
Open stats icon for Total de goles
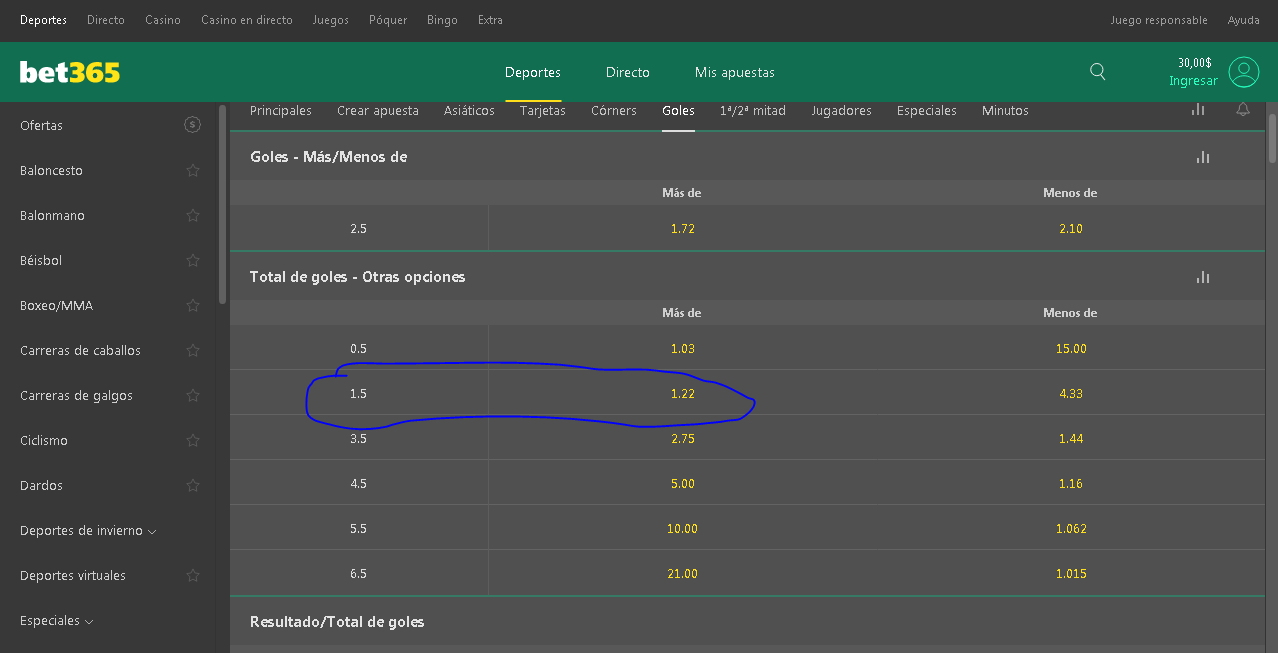click(x=1203, y=277)
